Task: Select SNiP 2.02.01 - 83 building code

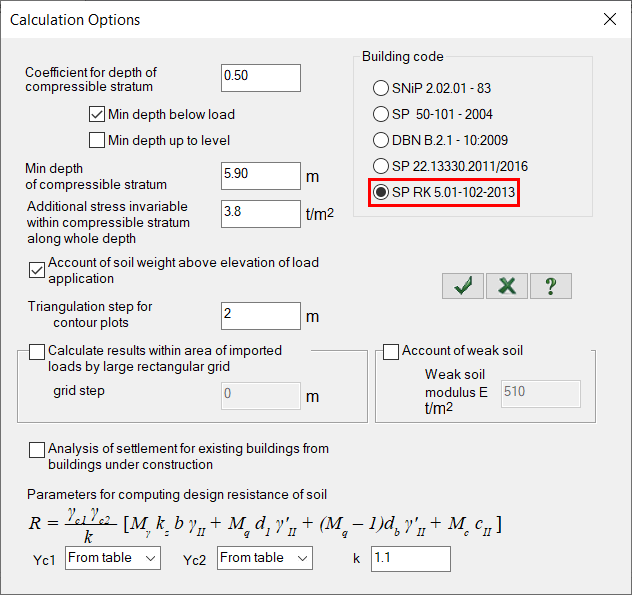Action: pyautogui.click(x=381, y=88)
